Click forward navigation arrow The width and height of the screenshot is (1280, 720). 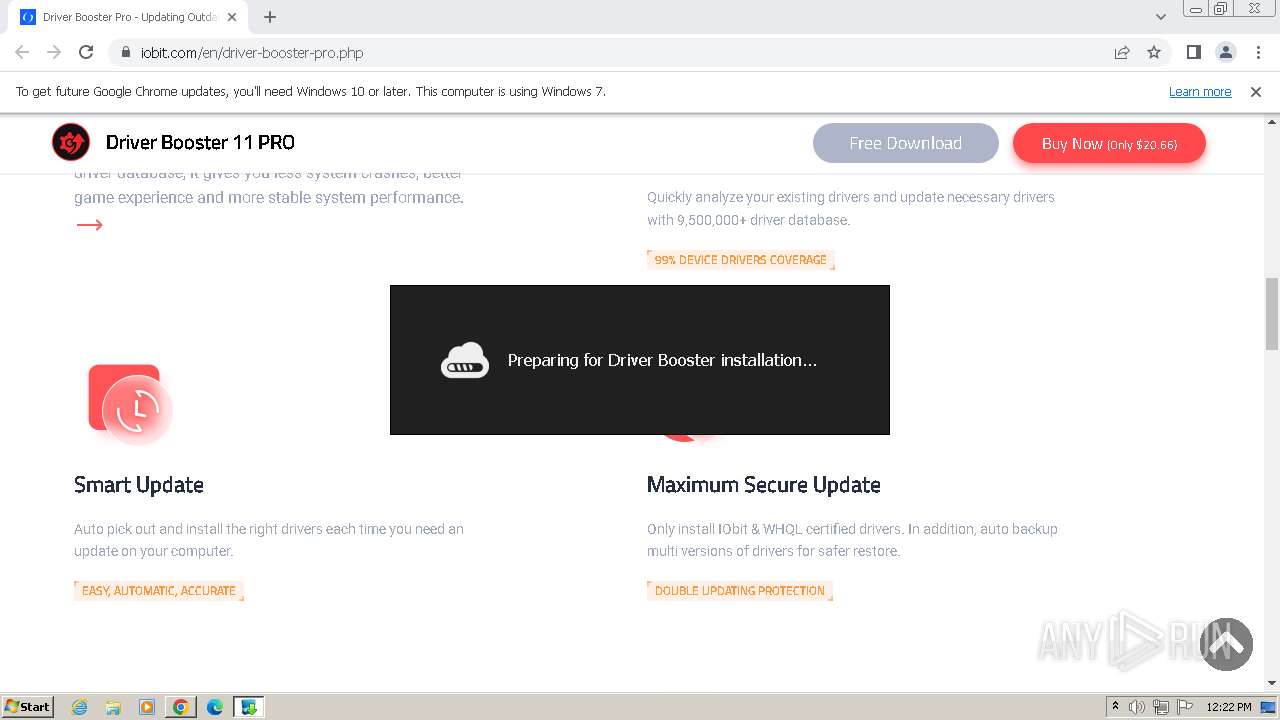coord(54,52)
